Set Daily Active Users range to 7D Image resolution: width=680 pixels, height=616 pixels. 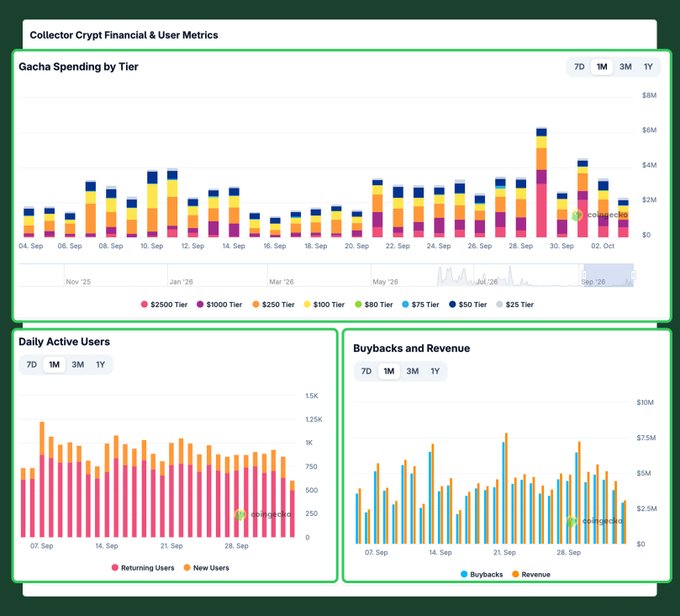[32, 364]
